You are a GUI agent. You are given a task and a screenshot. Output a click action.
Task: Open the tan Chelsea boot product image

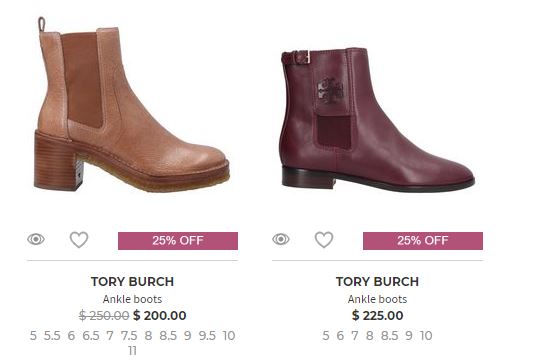click(132, 104)
